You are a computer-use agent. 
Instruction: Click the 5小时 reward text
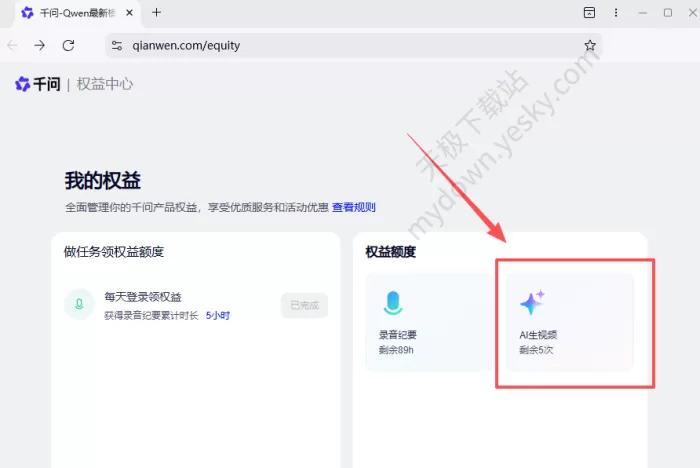(x=217, y=316)
